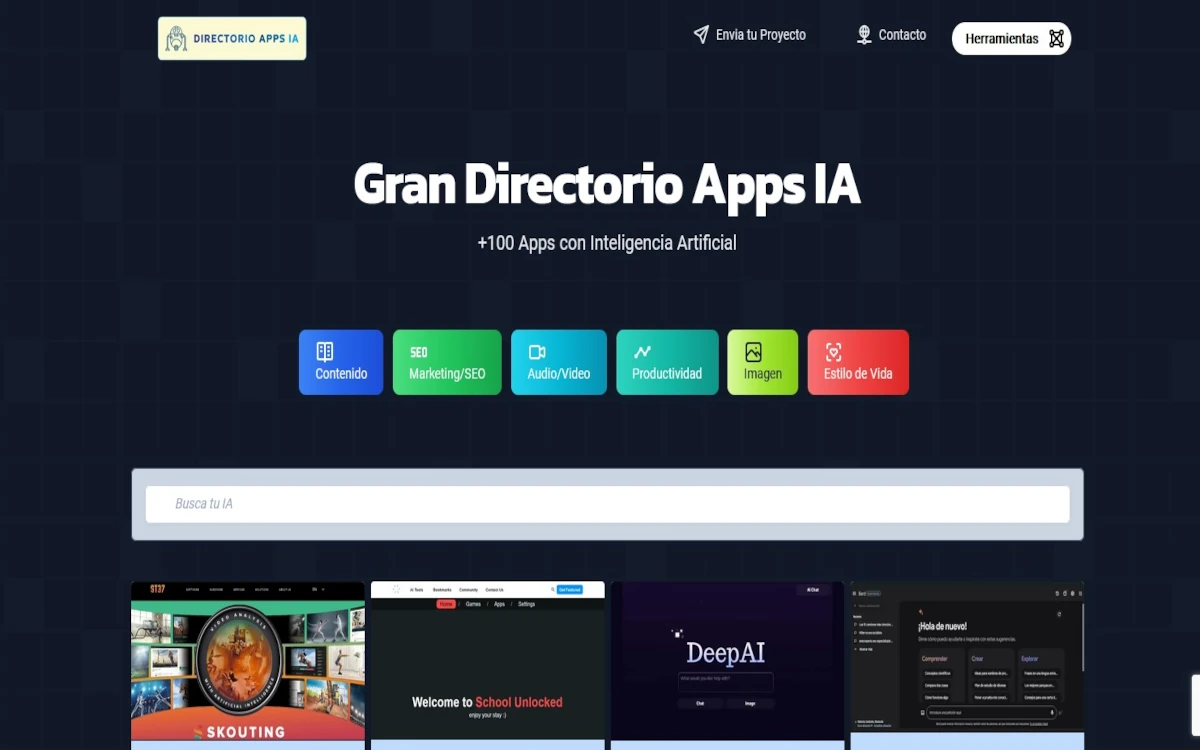The image size is (1200, 750).
Task: Select the Contenido book icon
Action: pyautogui.click(x=324, y=351)
